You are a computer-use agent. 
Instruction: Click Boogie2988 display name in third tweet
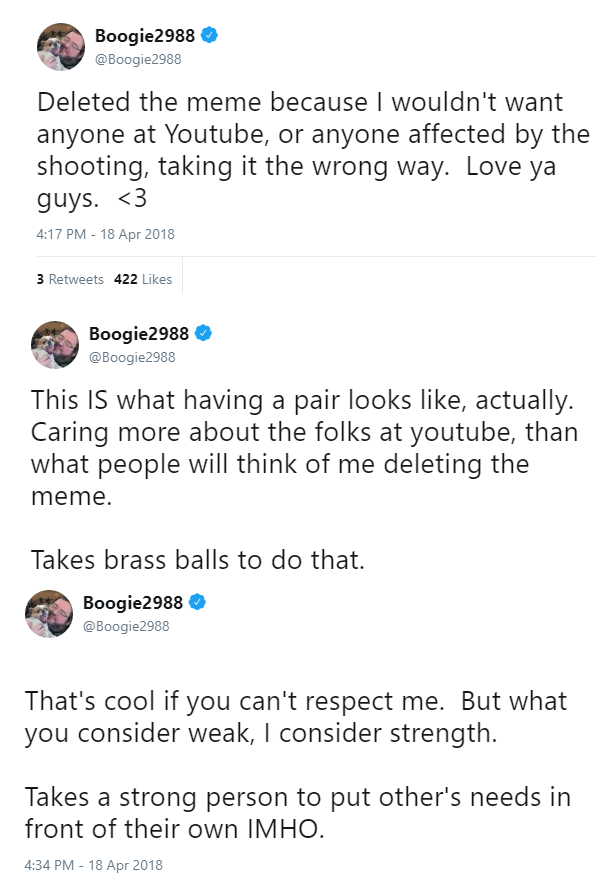coord(133,602)
